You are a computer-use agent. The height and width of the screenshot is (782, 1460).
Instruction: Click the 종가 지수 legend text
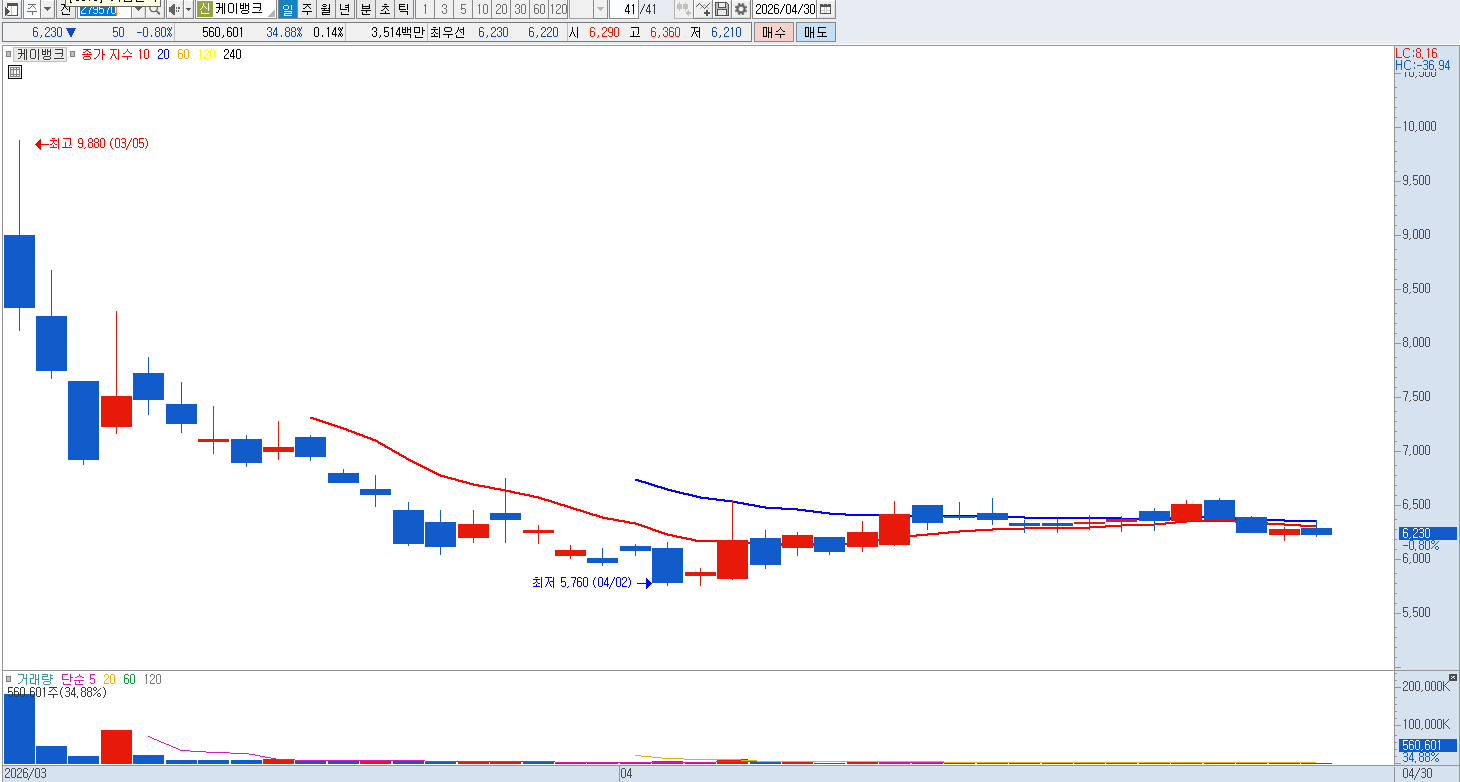pos(106,54)
